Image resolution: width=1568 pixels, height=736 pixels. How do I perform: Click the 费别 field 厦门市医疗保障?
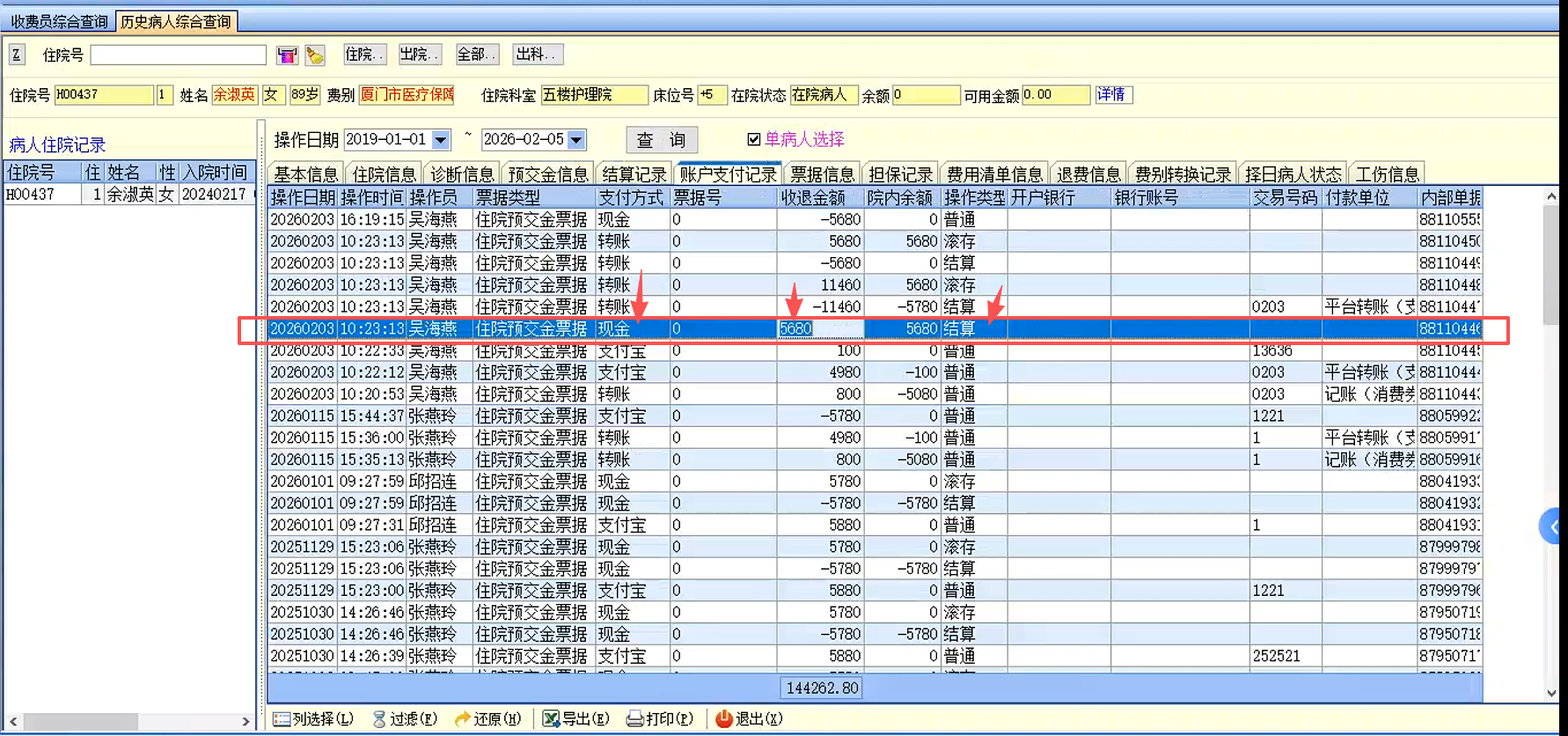(407, 94)
